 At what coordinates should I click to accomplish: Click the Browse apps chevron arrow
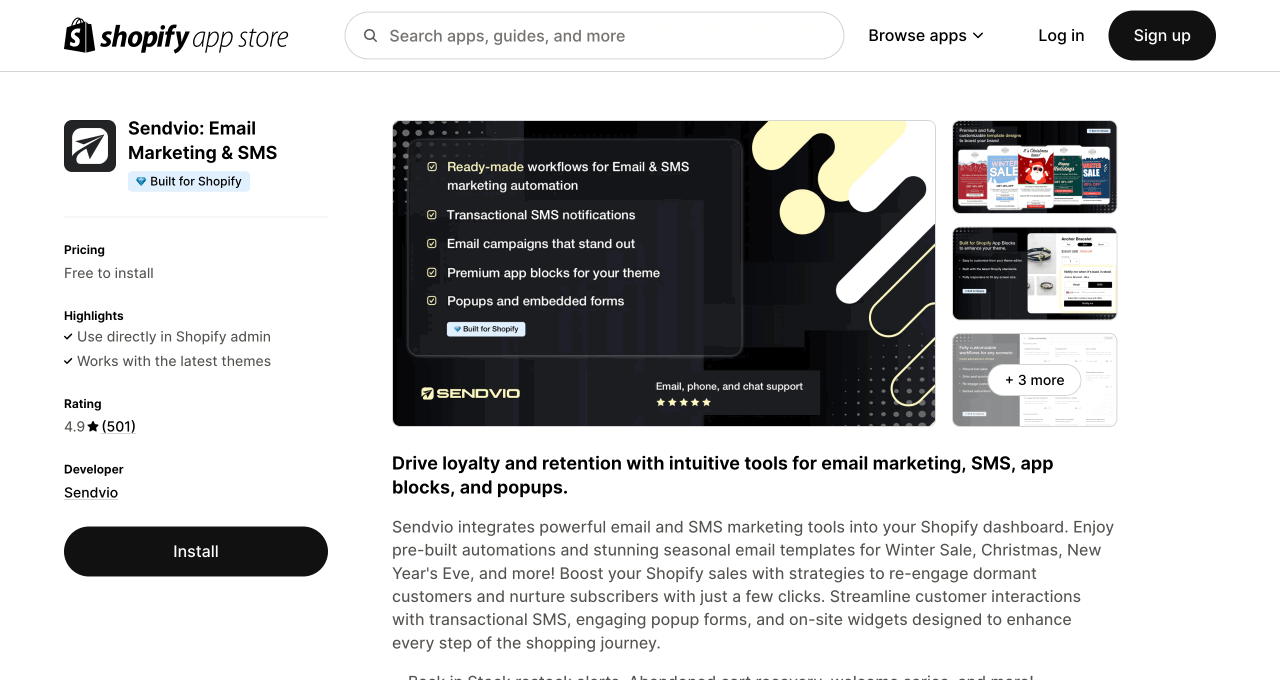pos(978,36)
